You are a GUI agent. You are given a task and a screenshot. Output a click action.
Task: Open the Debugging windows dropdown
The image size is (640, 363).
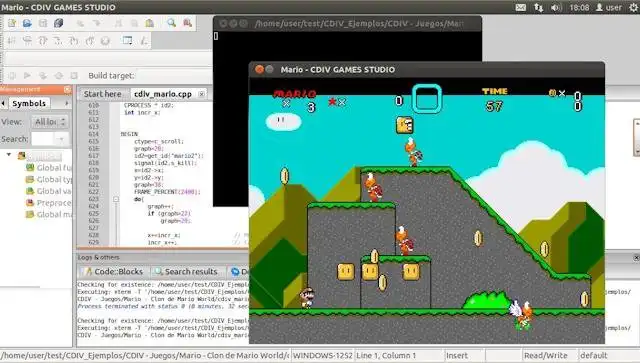coord(127,40)
